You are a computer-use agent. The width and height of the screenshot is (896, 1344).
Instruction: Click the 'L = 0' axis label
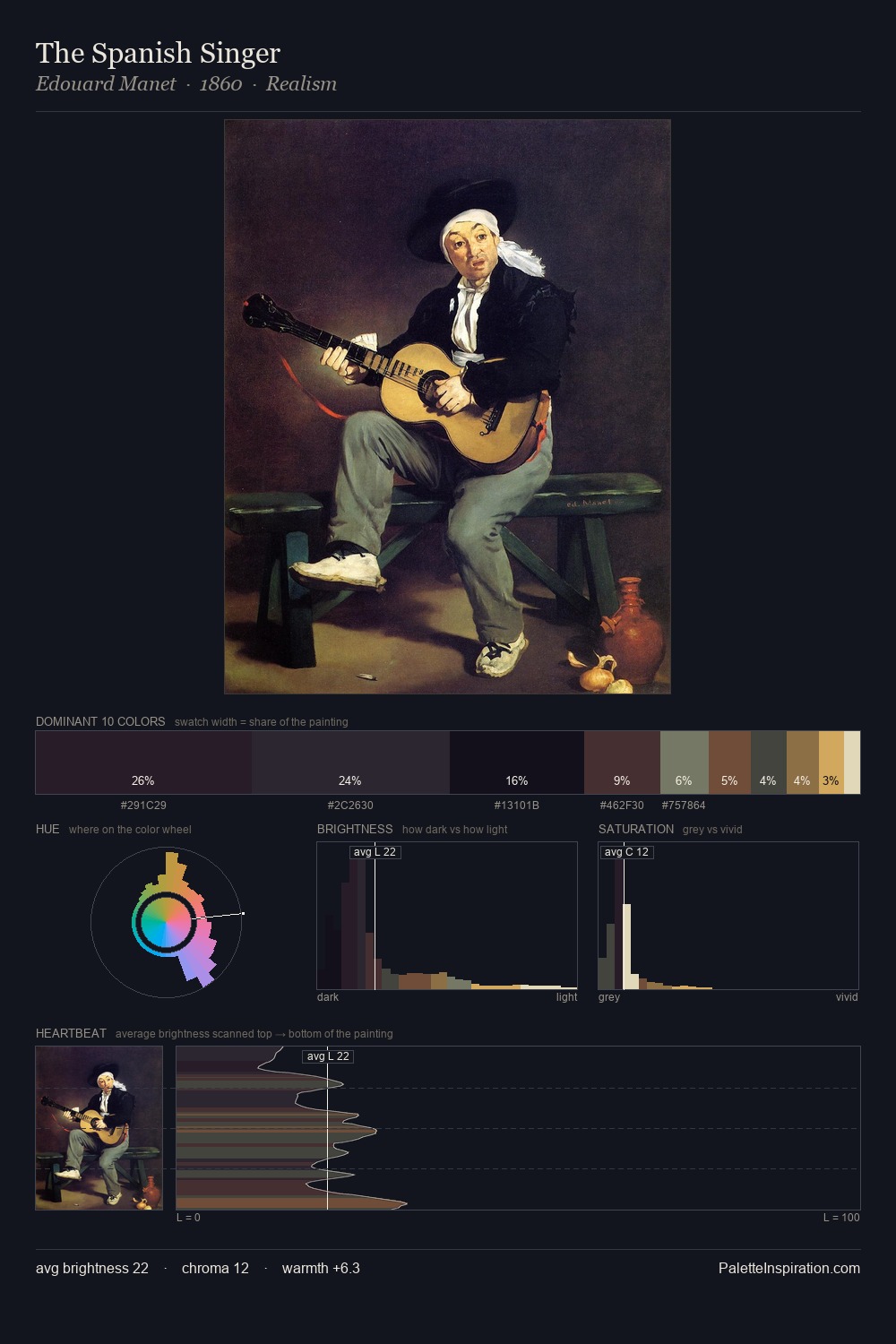(x=188, y=1218)
